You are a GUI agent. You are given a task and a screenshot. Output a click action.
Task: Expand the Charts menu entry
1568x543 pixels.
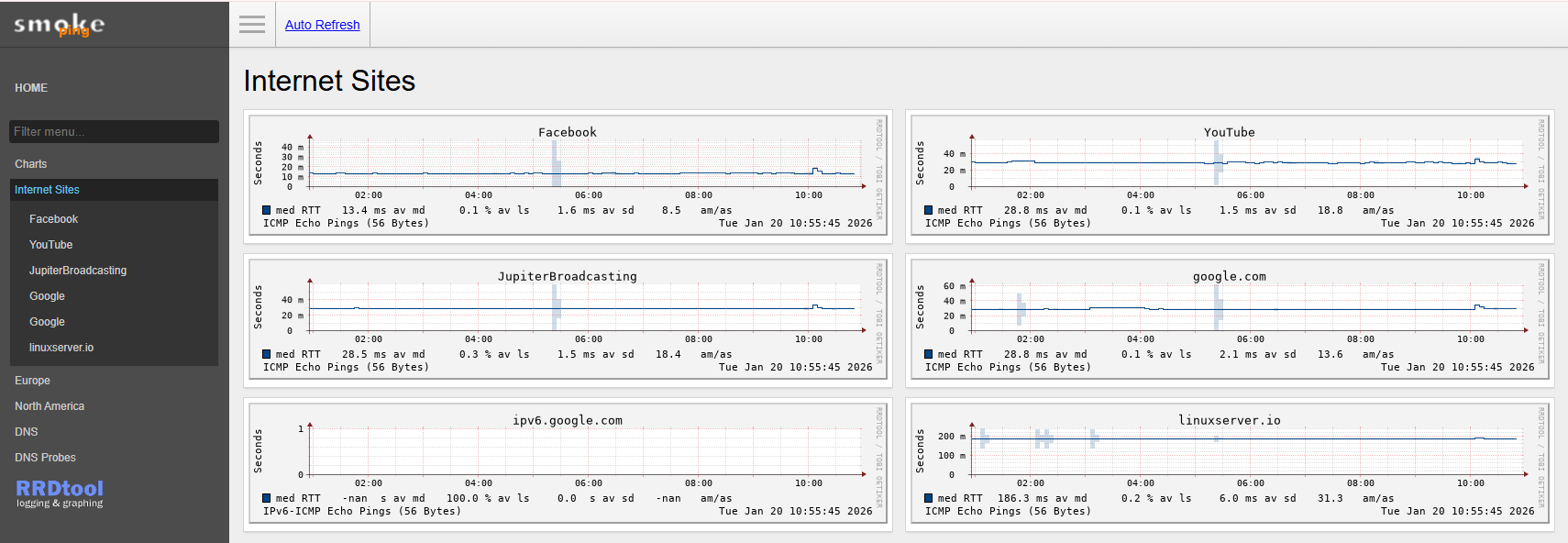point(31,164)
